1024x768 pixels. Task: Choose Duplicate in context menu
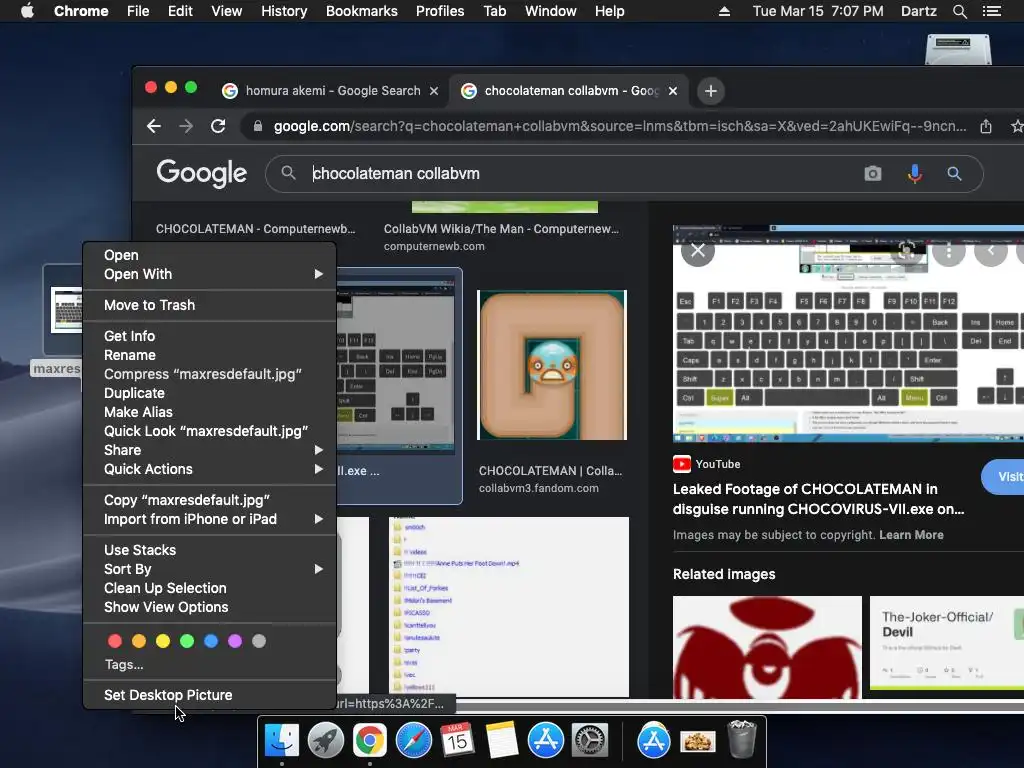click(x=209, y=393)
